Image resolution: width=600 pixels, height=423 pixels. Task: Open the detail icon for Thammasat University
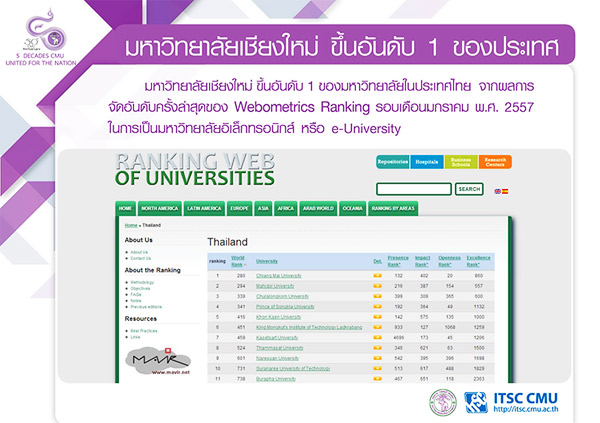(377, 348)
